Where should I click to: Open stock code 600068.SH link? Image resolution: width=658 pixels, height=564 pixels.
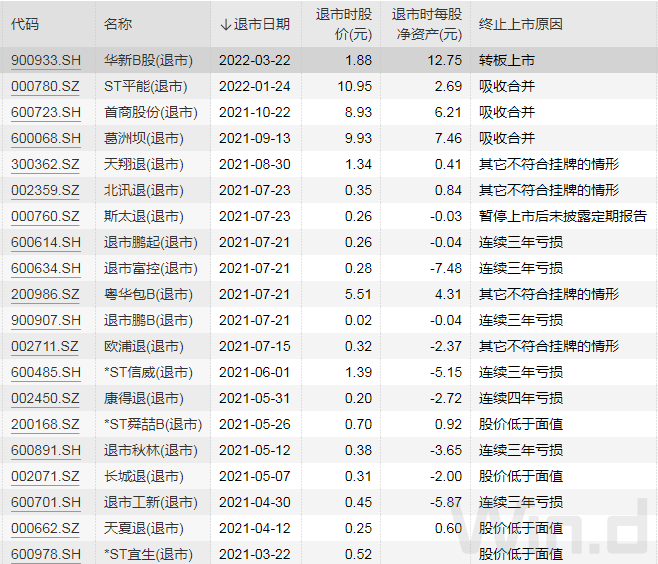[x=46, y=138]
